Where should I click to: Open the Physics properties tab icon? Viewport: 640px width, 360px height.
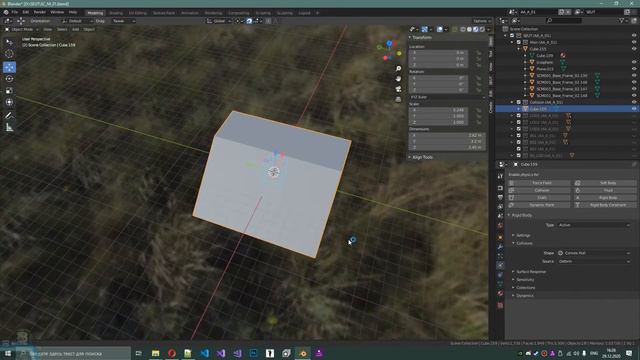pos(500,266)
